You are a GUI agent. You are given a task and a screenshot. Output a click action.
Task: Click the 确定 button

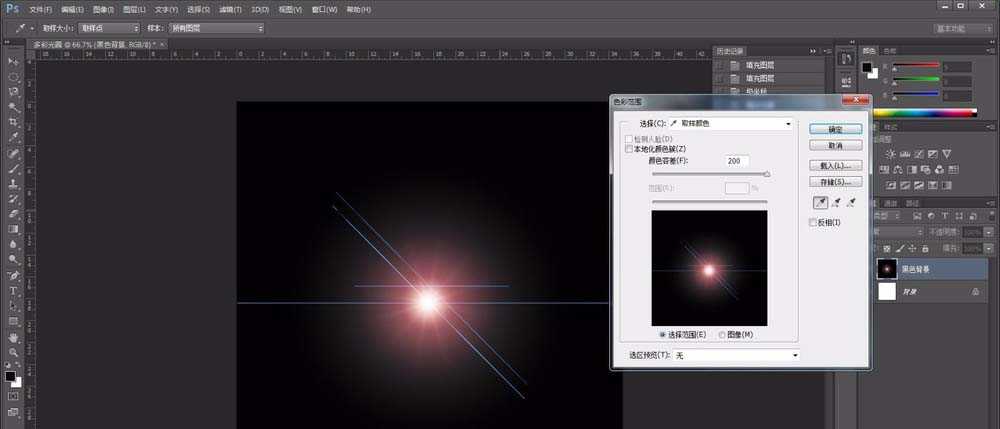coord(835,129)
